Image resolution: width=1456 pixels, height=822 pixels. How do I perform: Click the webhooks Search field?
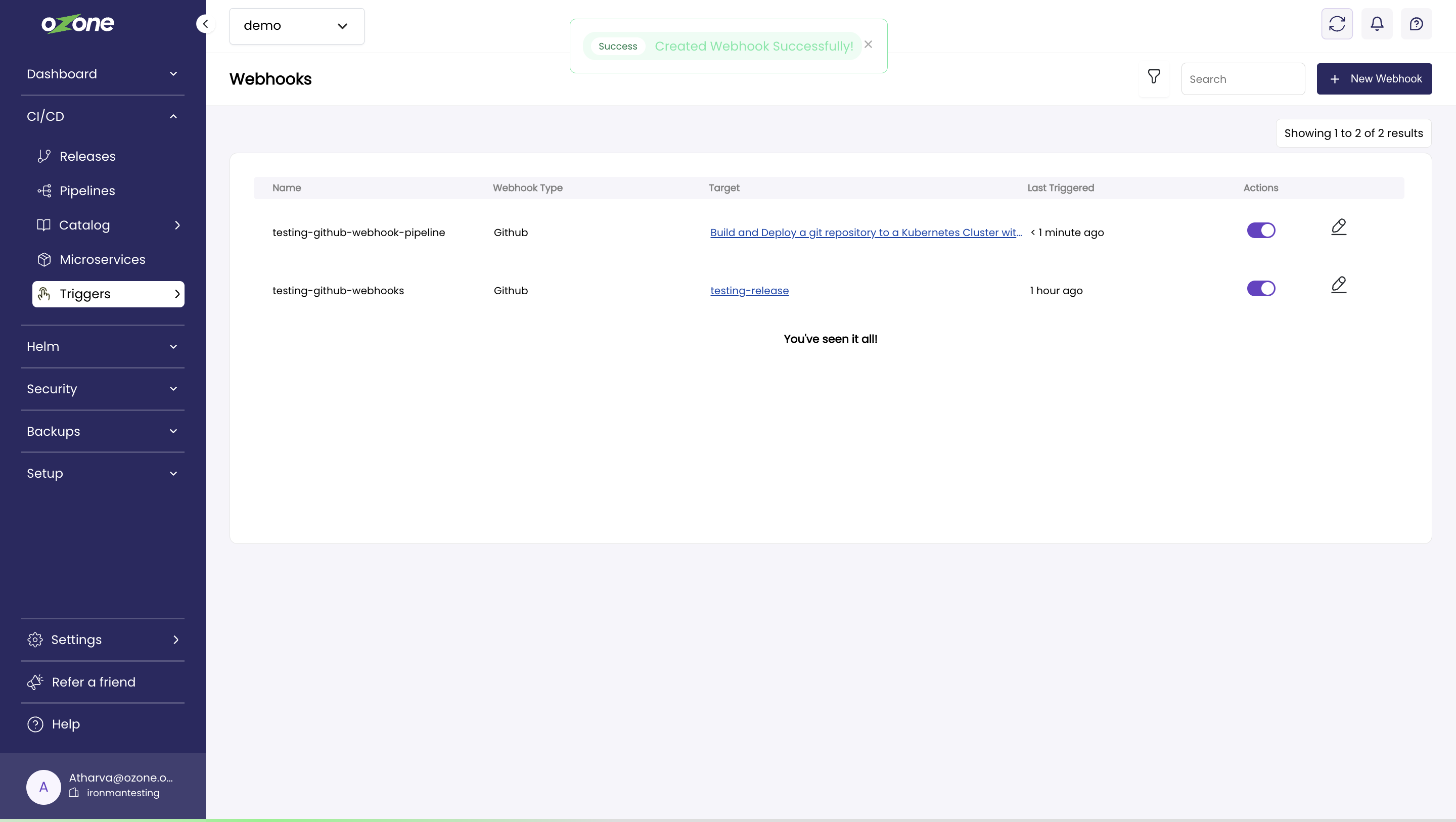(1242, 79)
